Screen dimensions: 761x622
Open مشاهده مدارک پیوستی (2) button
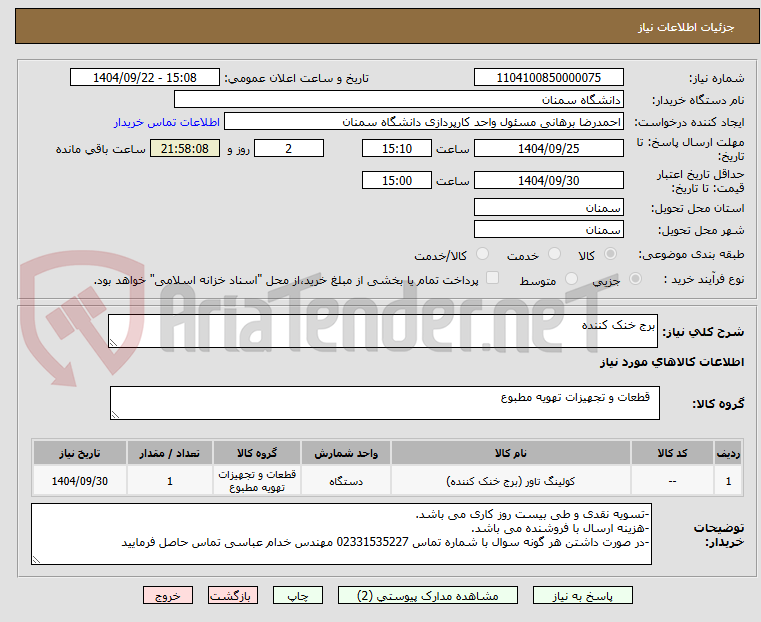click(x=428, y=595)
